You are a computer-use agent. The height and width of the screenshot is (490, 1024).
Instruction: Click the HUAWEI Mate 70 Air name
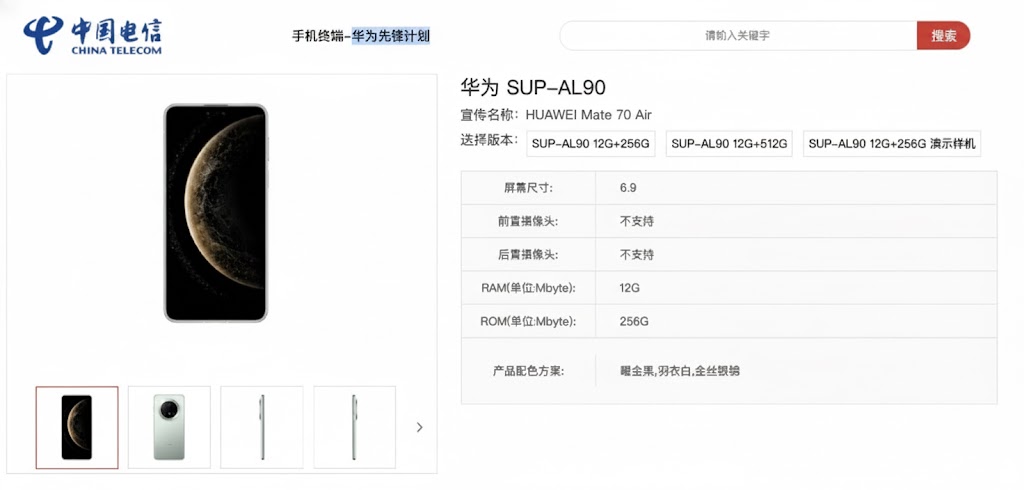tap(588, 115)
